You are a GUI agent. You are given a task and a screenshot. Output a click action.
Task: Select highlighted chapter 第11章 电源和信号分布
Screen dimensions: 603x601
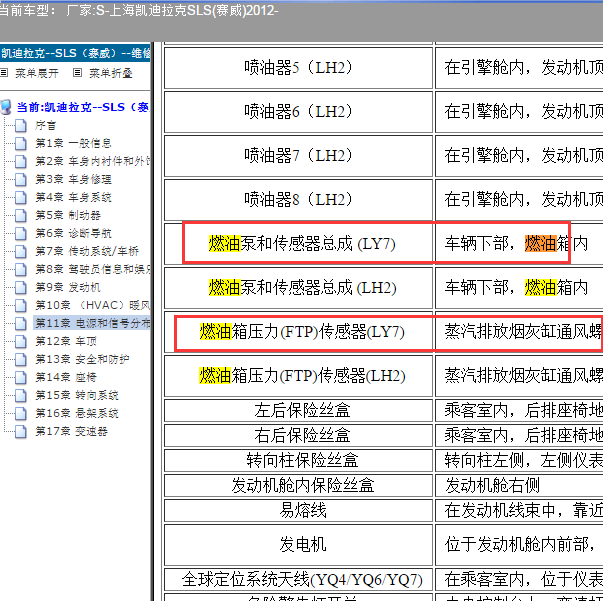[92, 323]
